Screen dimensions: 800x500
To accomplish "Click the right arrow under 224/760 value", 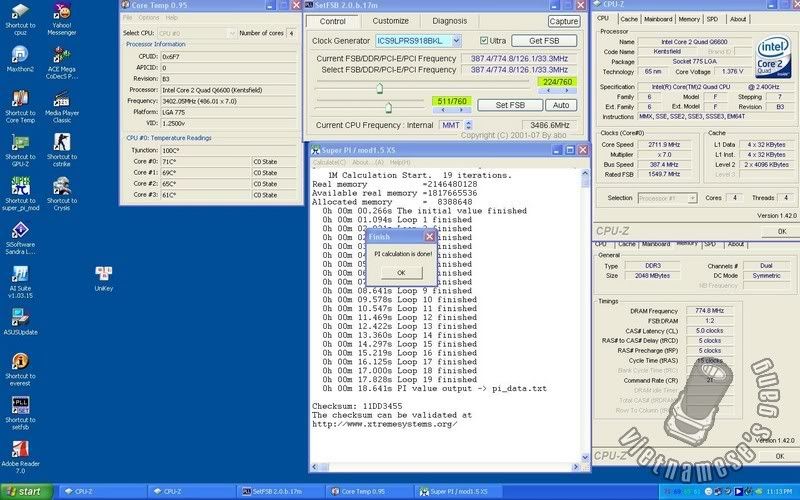I will 567,90.
